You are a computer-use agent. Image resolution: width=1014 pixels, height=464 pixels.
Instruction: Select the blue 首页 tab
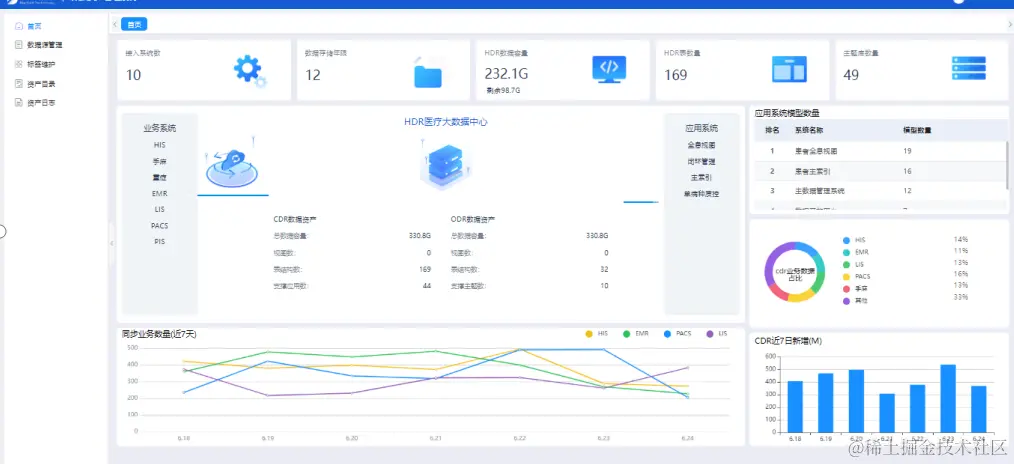[x=134, y=25]
